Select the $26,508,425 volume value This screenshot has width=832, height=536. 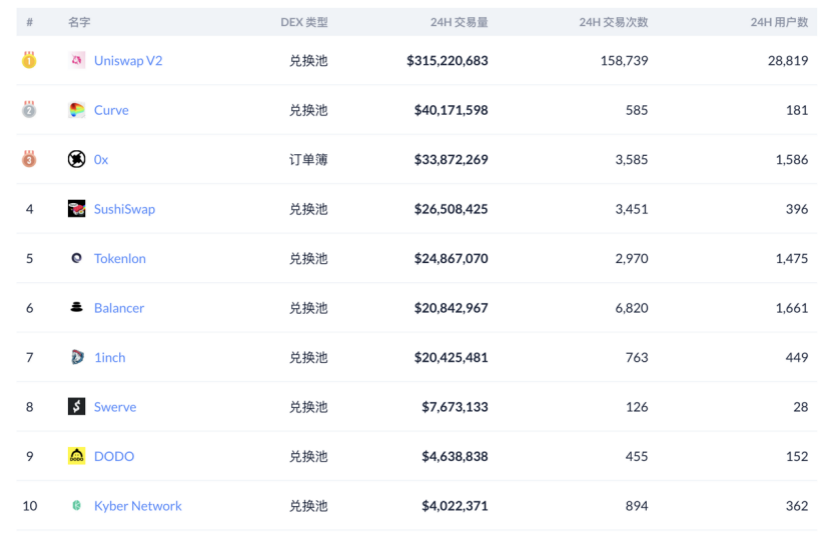451,209
